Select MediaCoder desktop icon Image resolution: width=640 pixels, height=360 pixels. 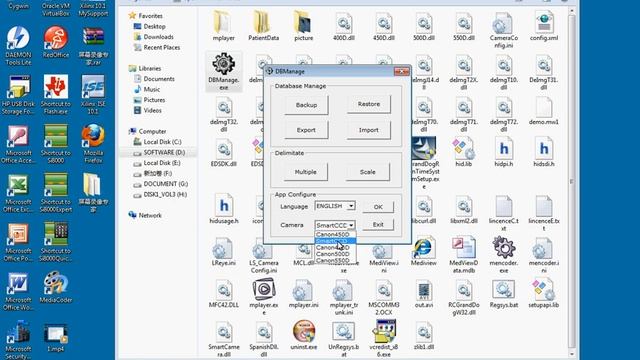pyautogui.click(x=56, y=287)
